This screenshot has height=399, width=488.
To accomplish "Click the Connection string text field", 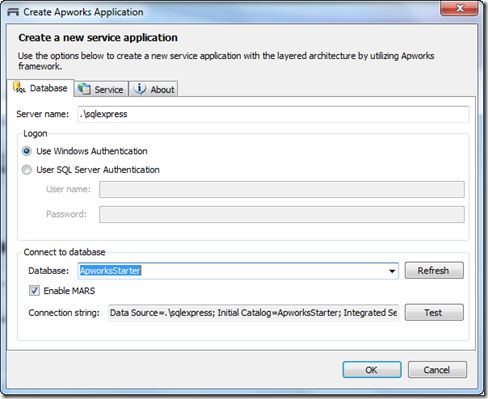I will (x=253, y=313).
